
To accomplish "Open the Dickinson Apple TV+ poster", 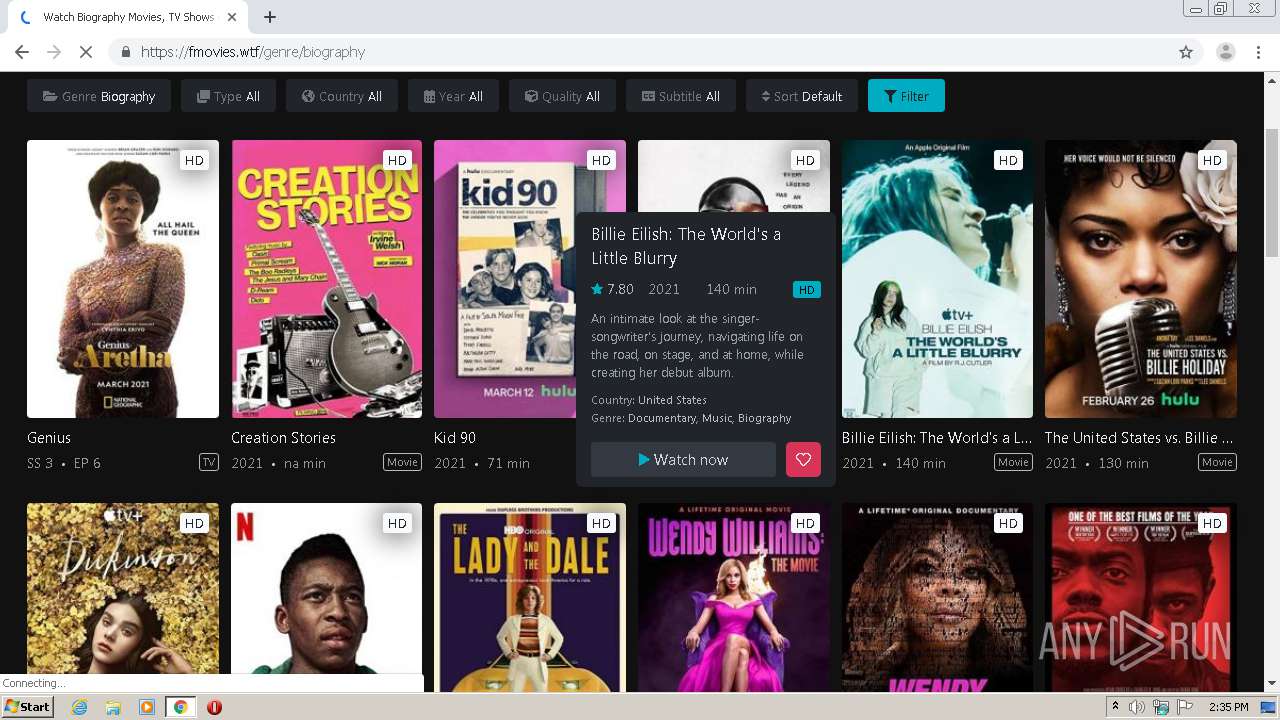I will point(123,597).
